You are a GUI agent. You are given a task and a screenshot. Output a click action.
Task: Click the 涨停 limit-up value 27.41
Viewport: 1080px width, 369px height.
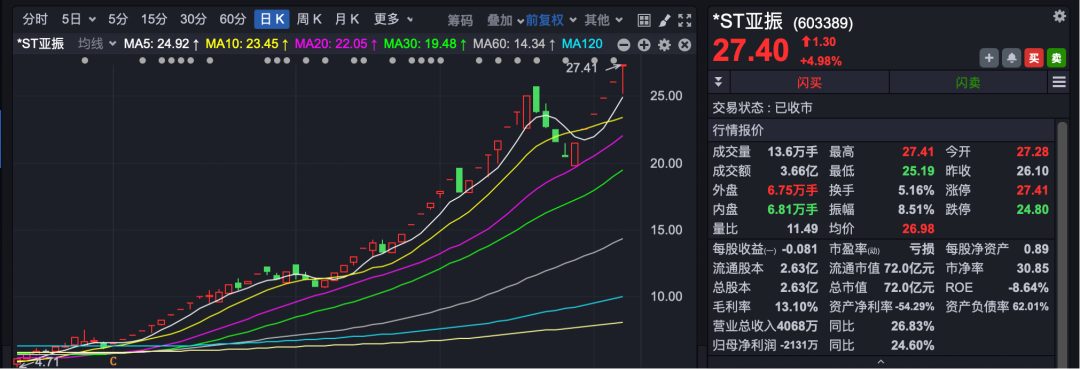(1032, 190)
